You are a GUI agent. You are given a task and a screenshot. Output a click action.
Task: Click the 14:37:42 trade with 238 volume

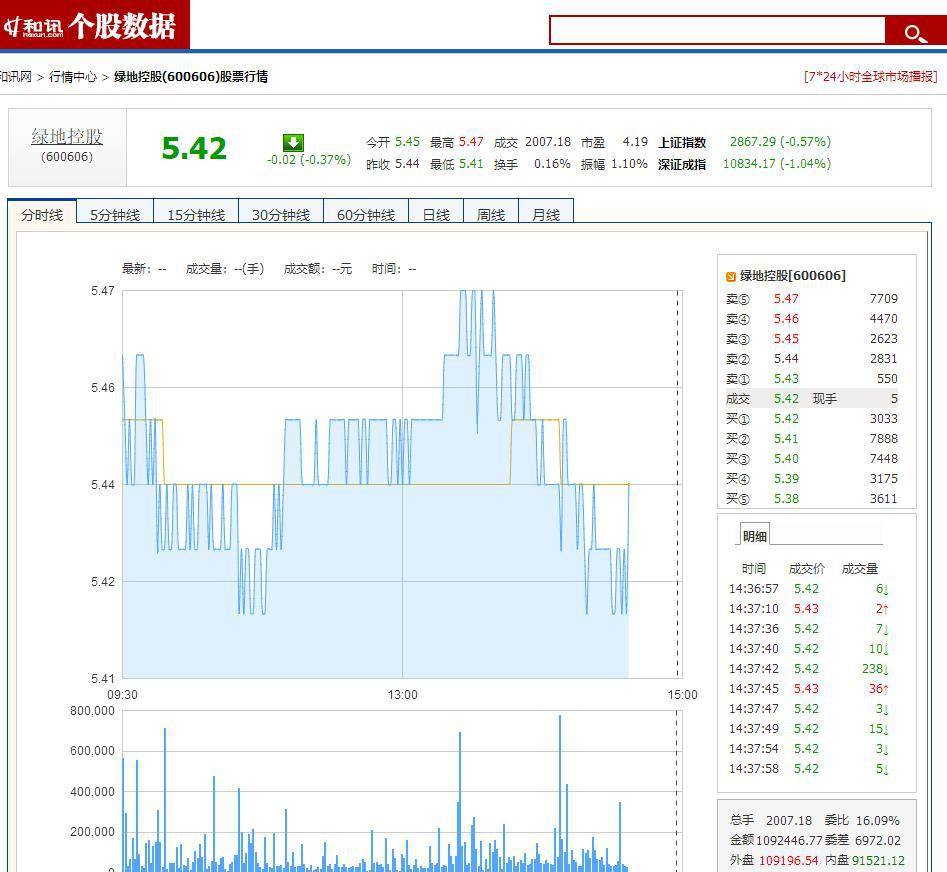click(x=809, y=668)
